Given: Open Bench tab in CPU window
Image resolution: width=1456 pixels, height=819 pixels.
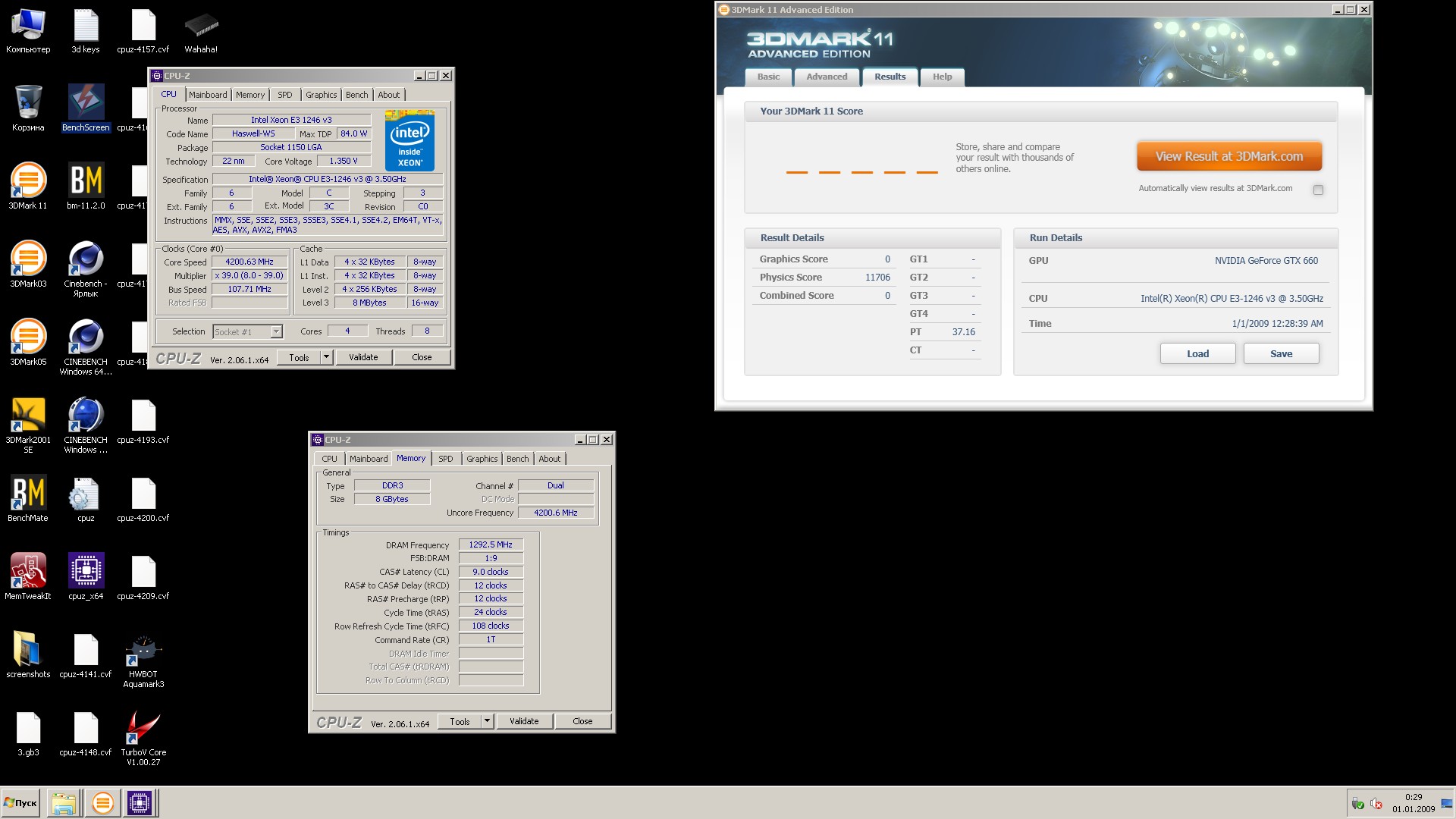Looking at the screenshot, I should pos(357,95).
